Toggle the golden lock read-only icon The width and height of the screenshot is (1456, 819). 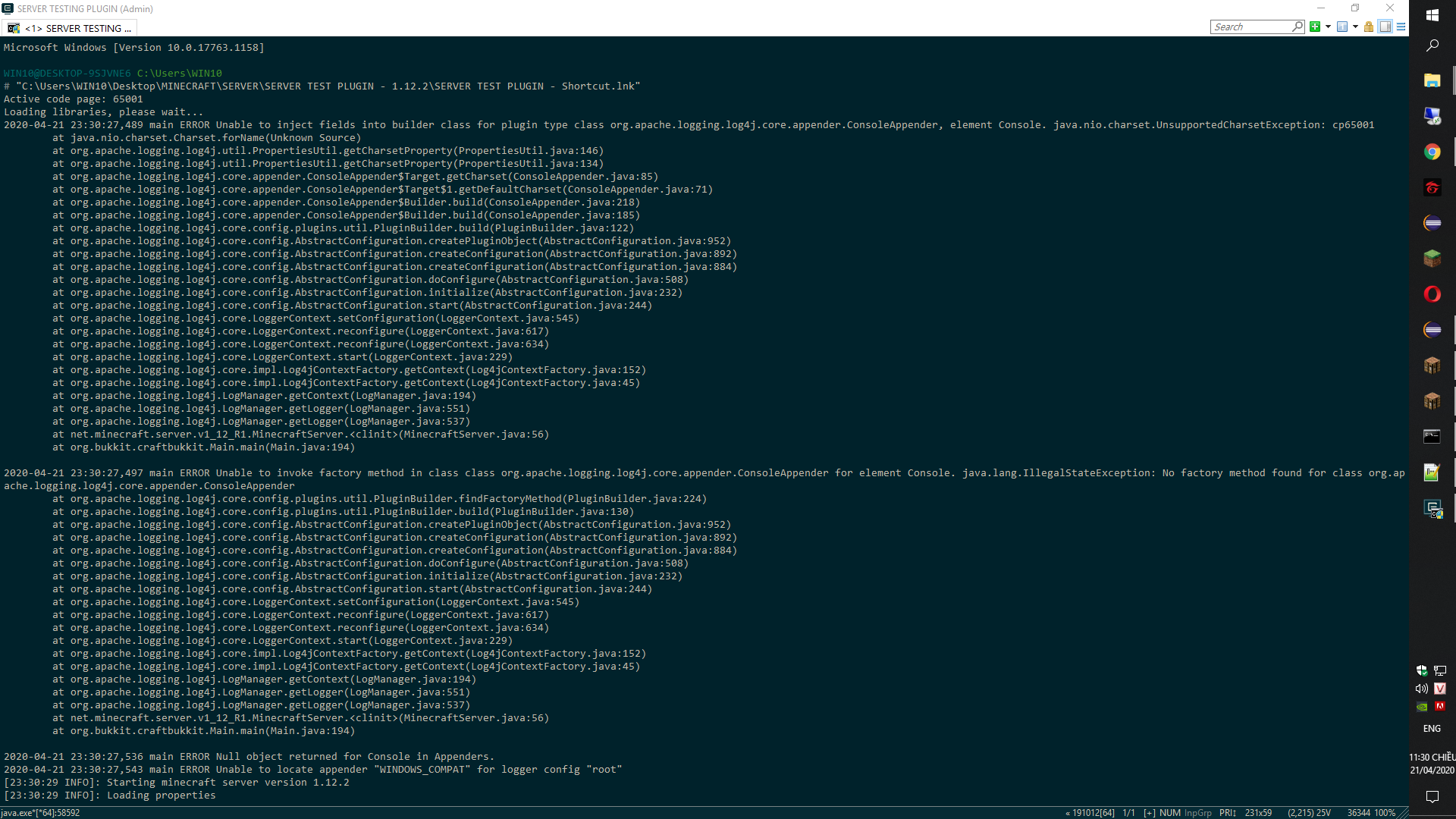tap(1369, 27)
